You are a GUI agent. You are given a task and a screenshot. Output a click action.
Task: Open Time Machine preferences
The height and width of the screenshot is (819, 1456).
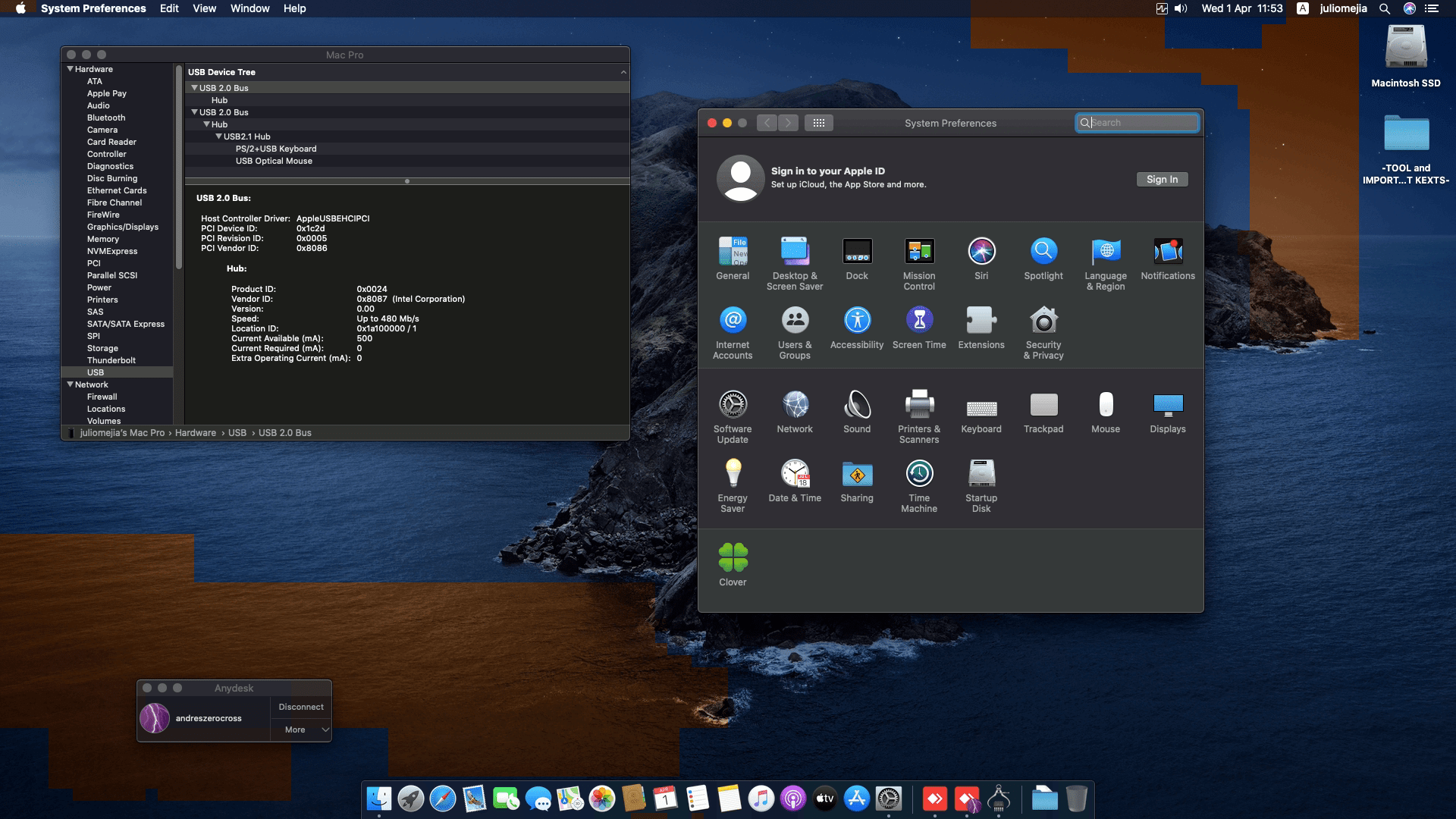(918, 472)
